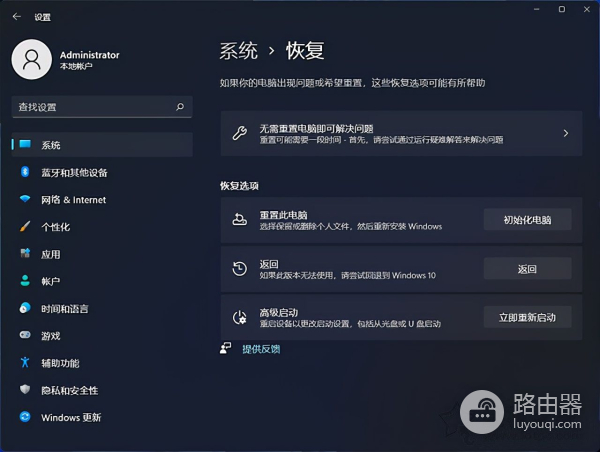The height and width of the screenshot is (452, 600).
Task: Click the Administrator profile avatar
Action: tap(32, 59)
